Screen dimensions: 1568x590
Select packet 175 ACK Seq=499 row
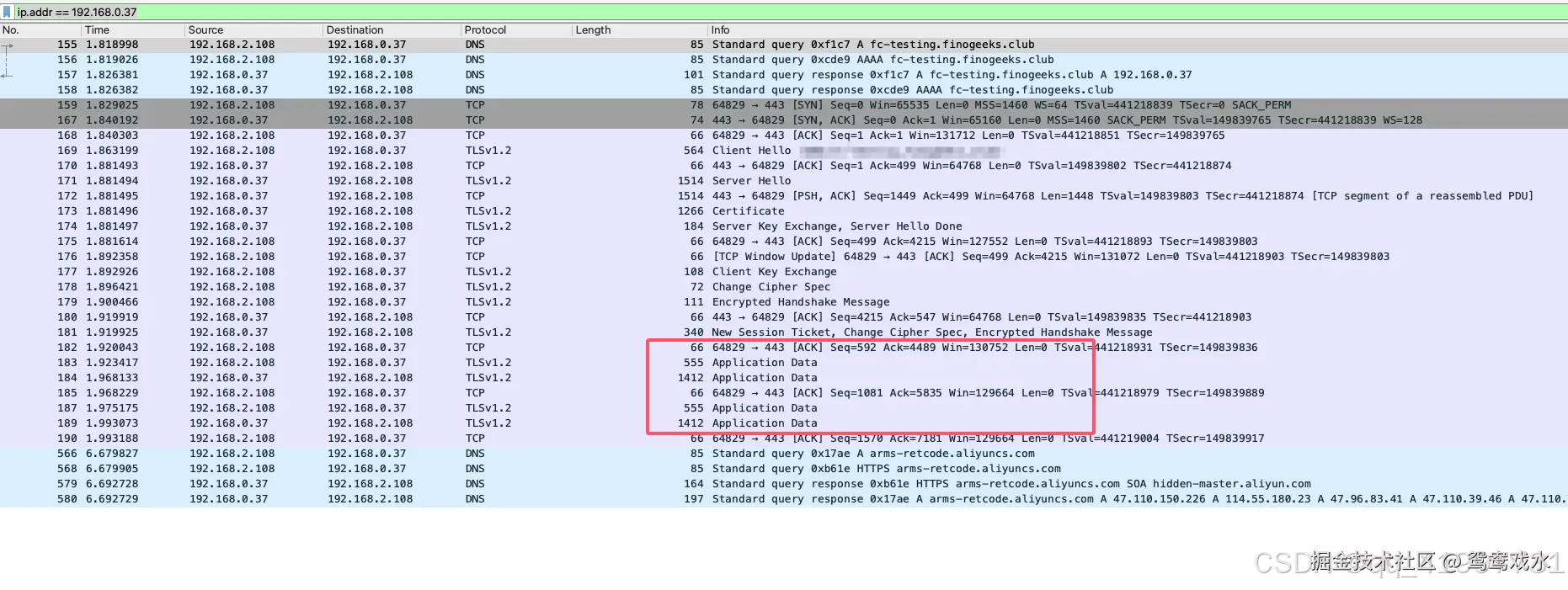[784, 242]
